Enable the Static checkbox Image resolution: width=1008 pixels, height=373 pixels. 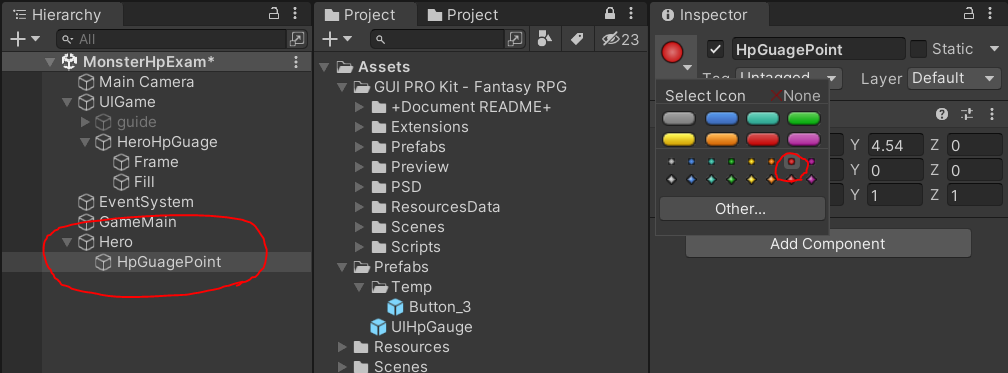[x=919, y=49]
